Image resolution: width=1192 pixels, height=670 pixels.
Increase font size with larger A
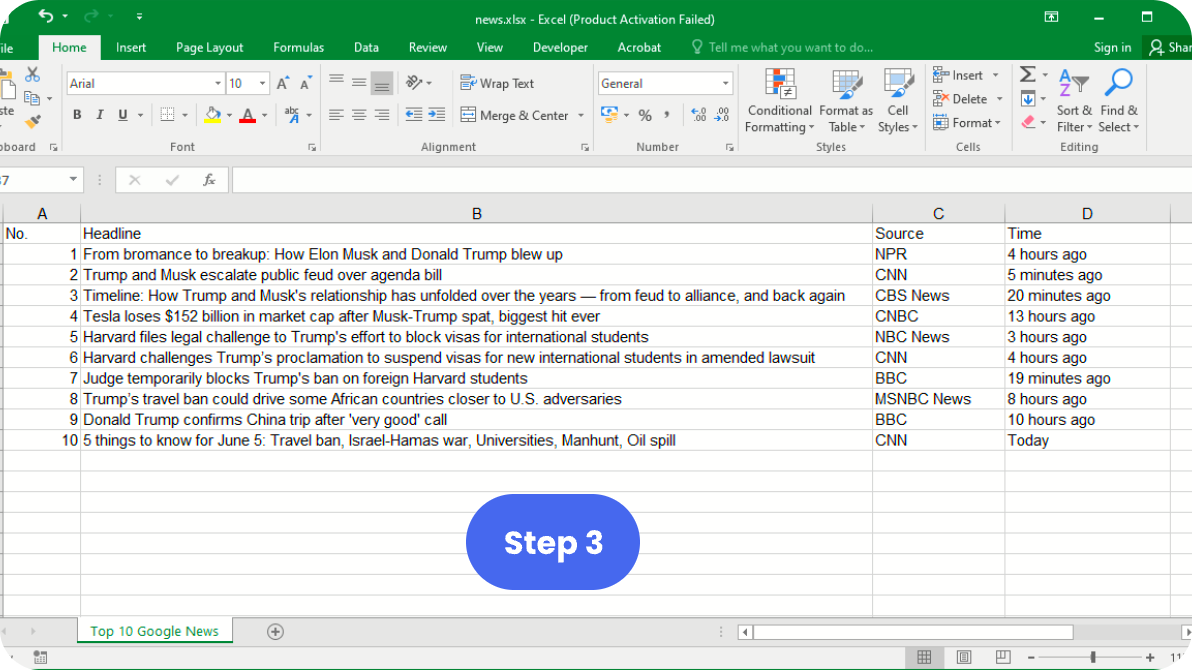(283, 84)
